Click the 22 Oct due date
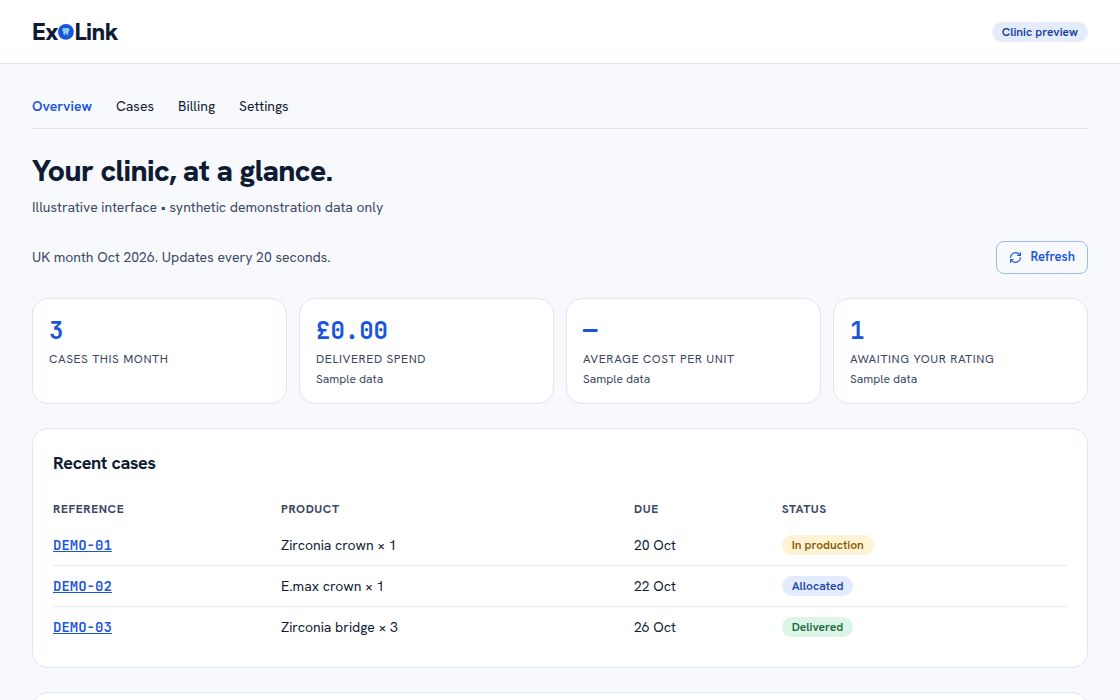Screen dimensions: 1120x700 pyautogui.click(x=654, y=586)
